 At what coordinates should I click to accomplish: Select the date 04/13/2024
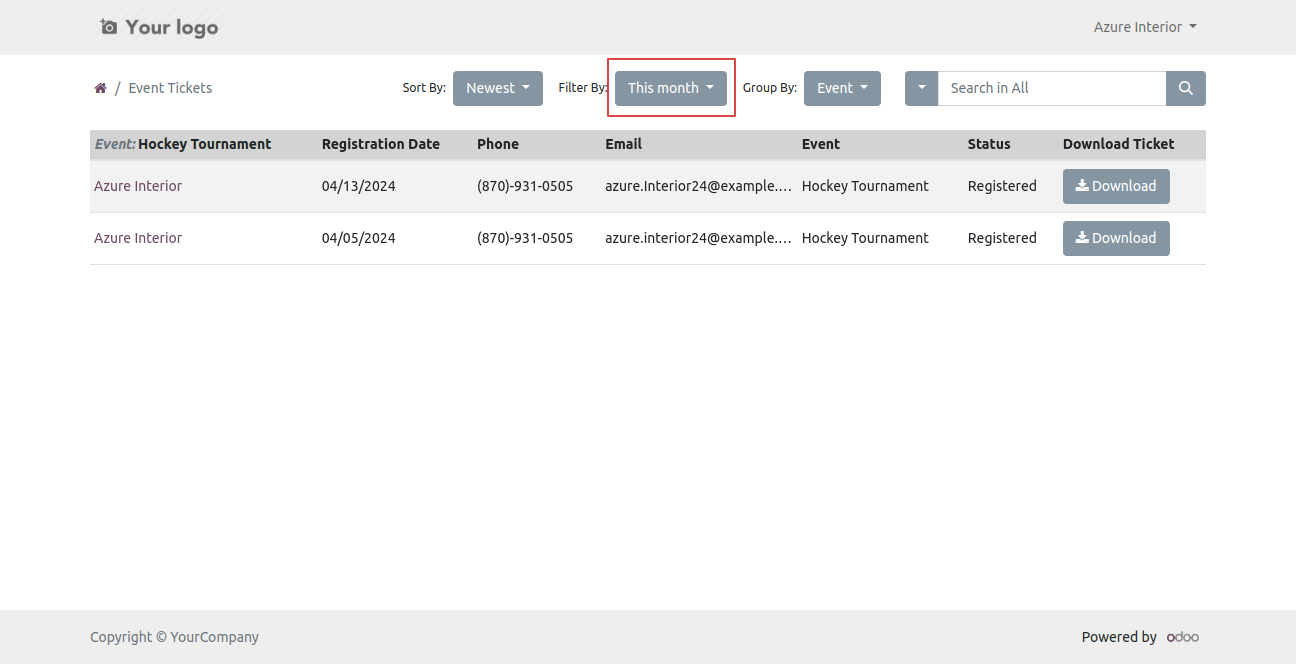[x=359, y=186]
